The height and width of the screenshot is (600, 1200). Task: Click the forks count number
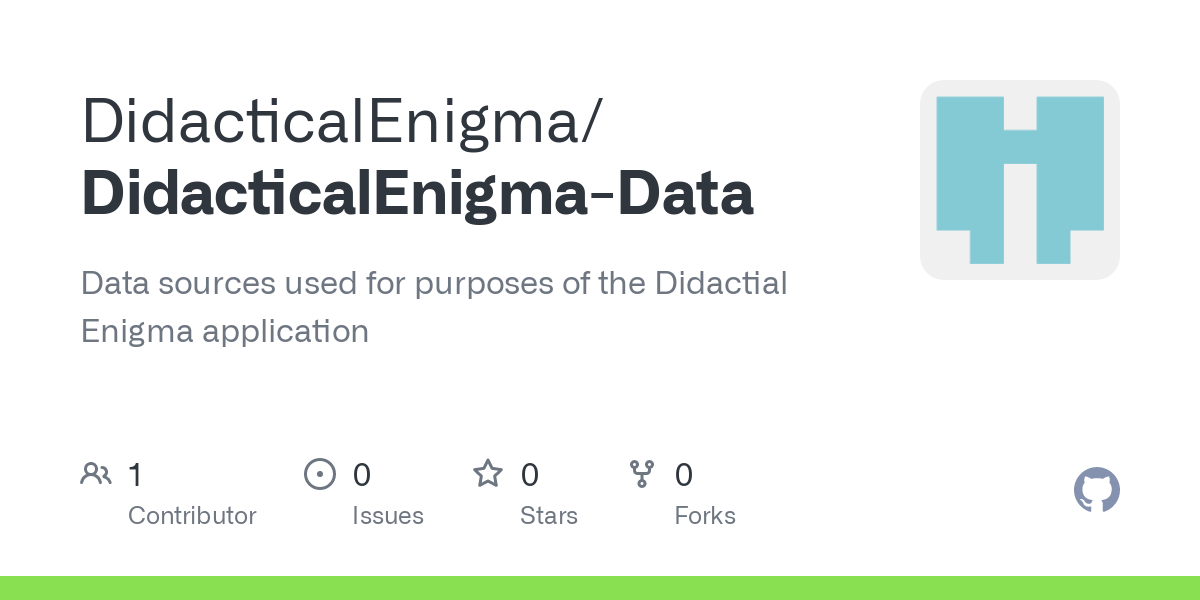(x=684, y=474)
